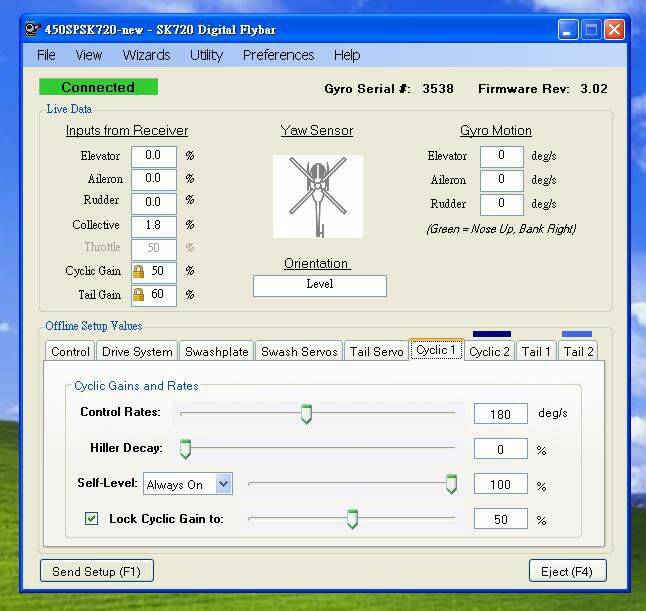This screenshot has height=611, width=646.
Task: Open the Self-Level Always On dropdown
Action: tap(188, 484)
